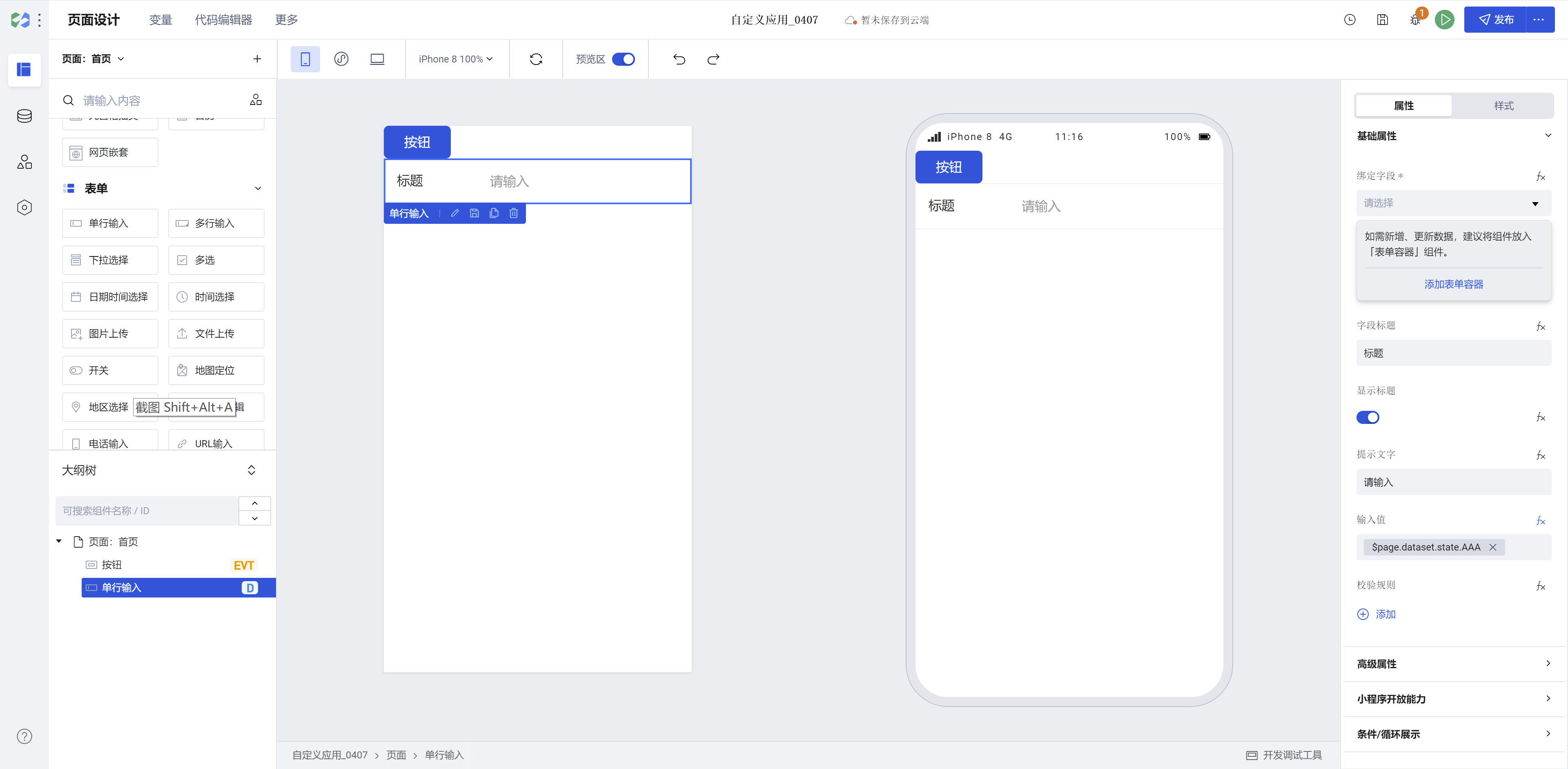The height and width of the screenshot is (769, 1568).
Task: Open 开发调试工具 at the bottom
Action: 1284,755
